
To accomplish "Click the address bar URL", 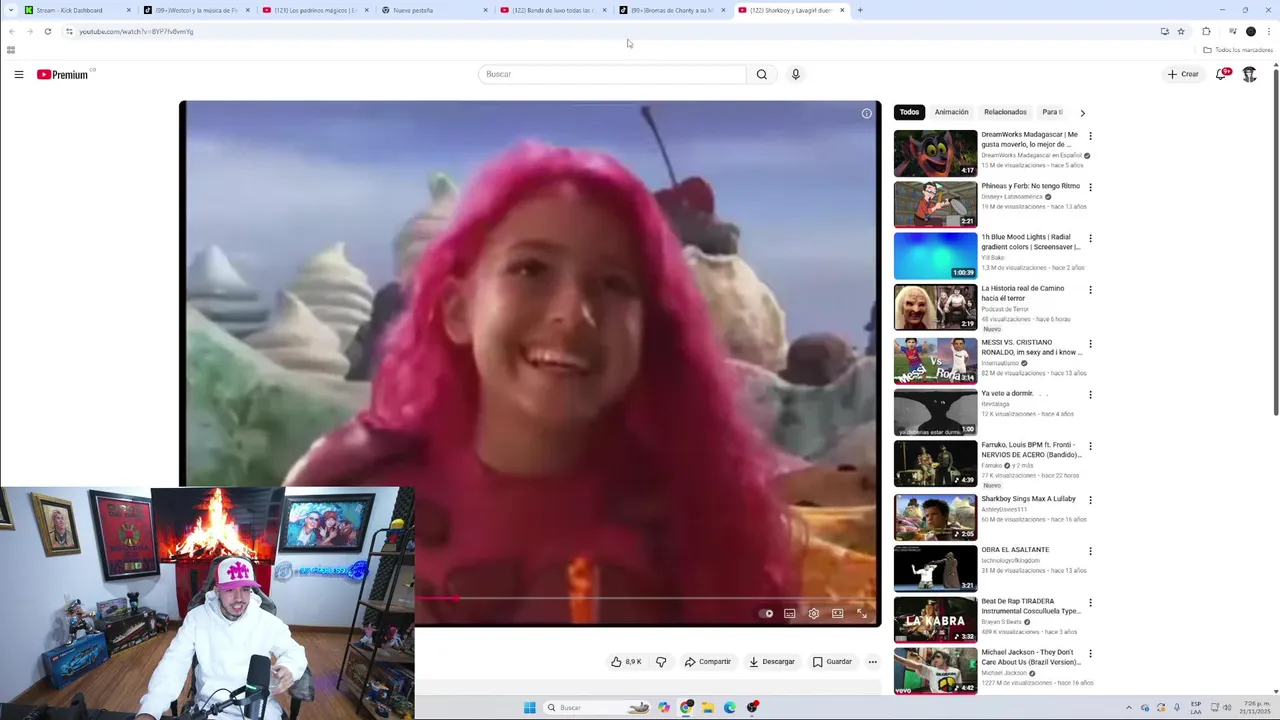I will point(136,32).
